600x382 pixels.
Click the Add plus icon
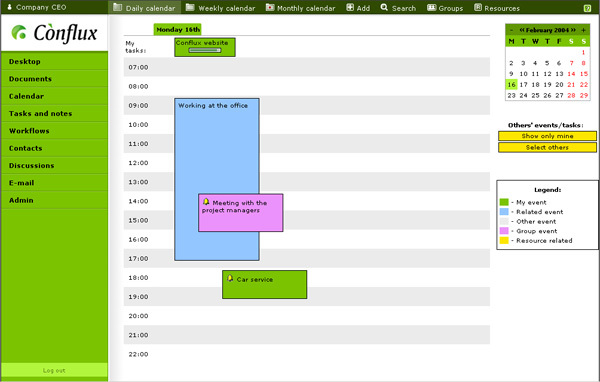350,7
